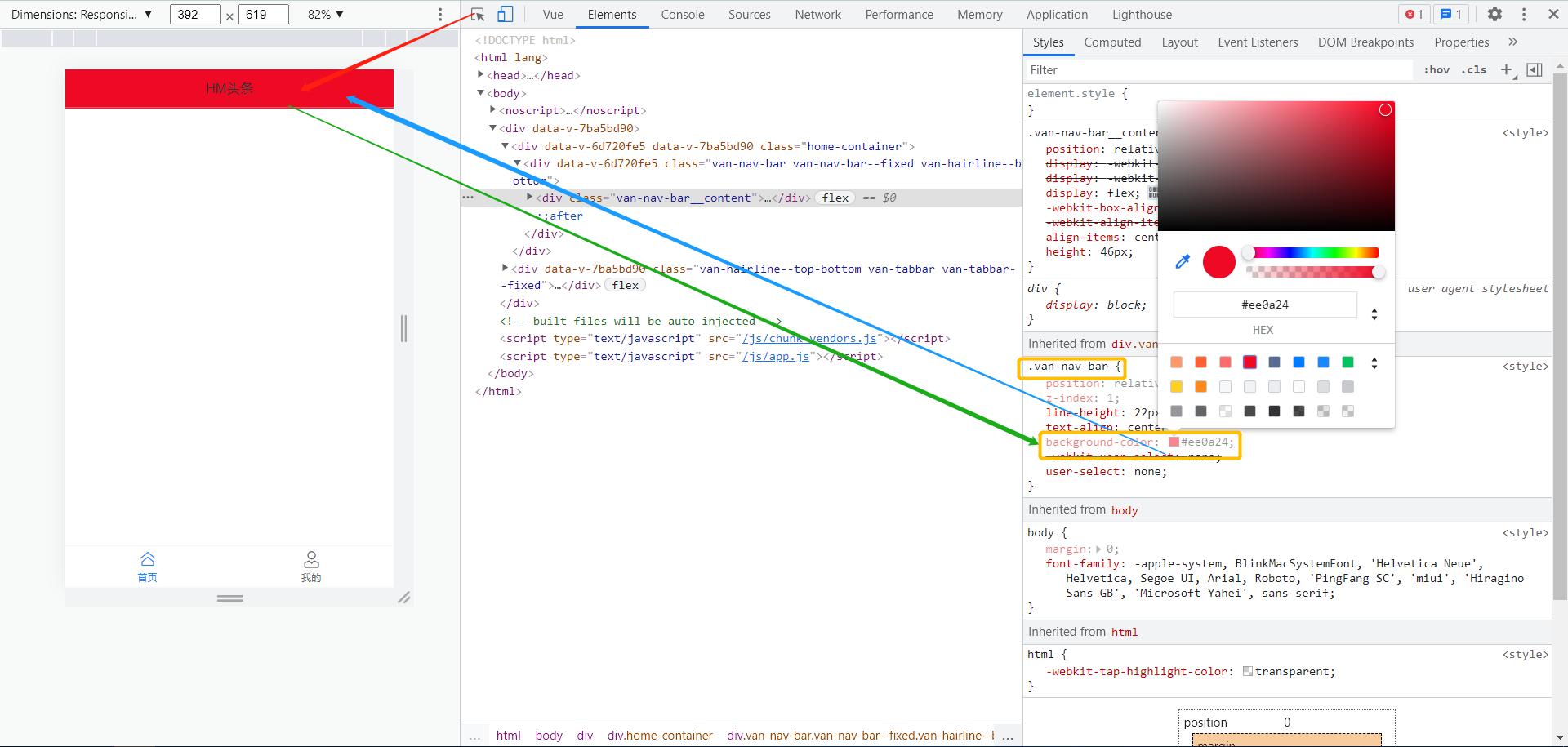Switch color format using HEX stepper arrows
The width and height of the screenshot is (1568, 747).
click(x=1374, y=314)
